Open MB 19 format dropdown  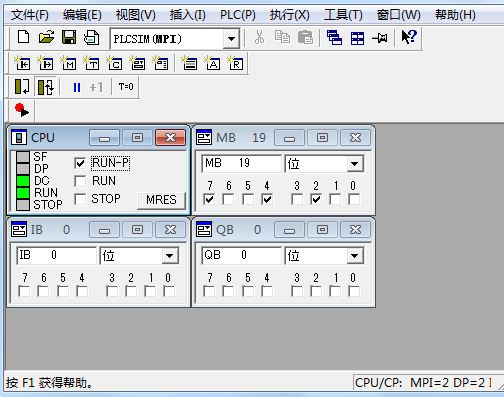coord(355,164)
